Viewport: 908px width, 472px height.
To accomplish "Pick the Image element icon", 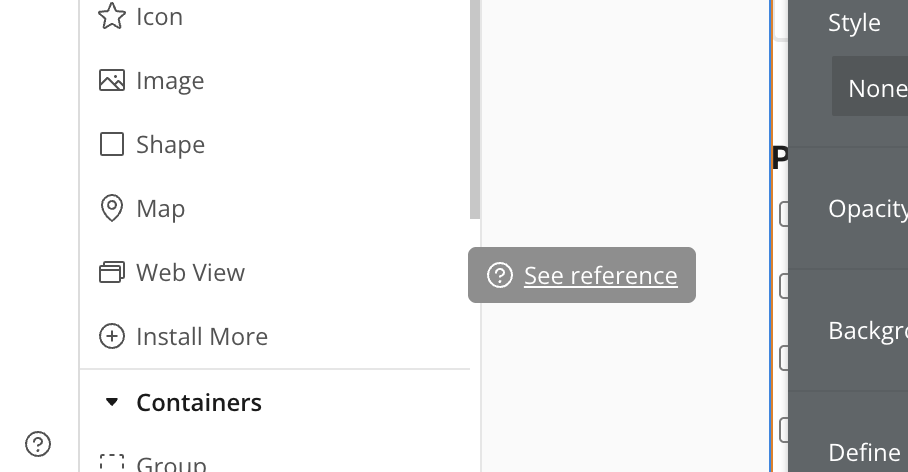I will [x=112, y=81].
